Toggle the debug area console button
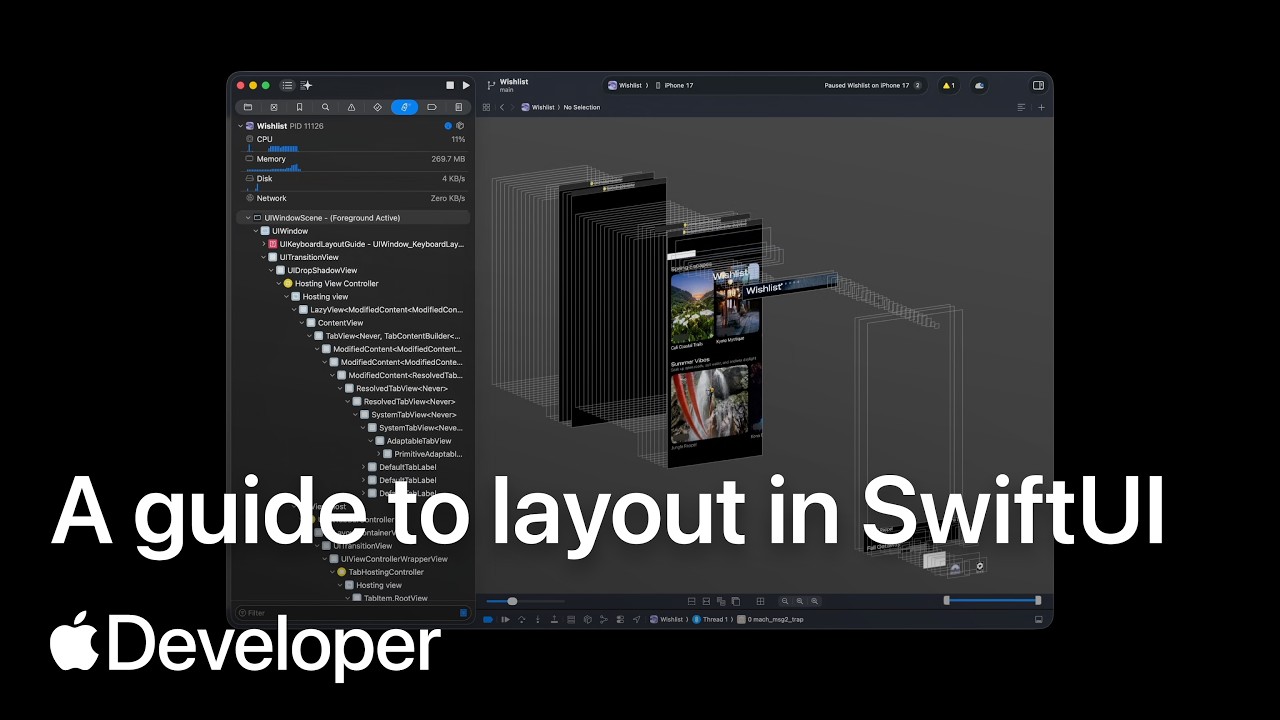1280x720 pixels. (1038, 620)
